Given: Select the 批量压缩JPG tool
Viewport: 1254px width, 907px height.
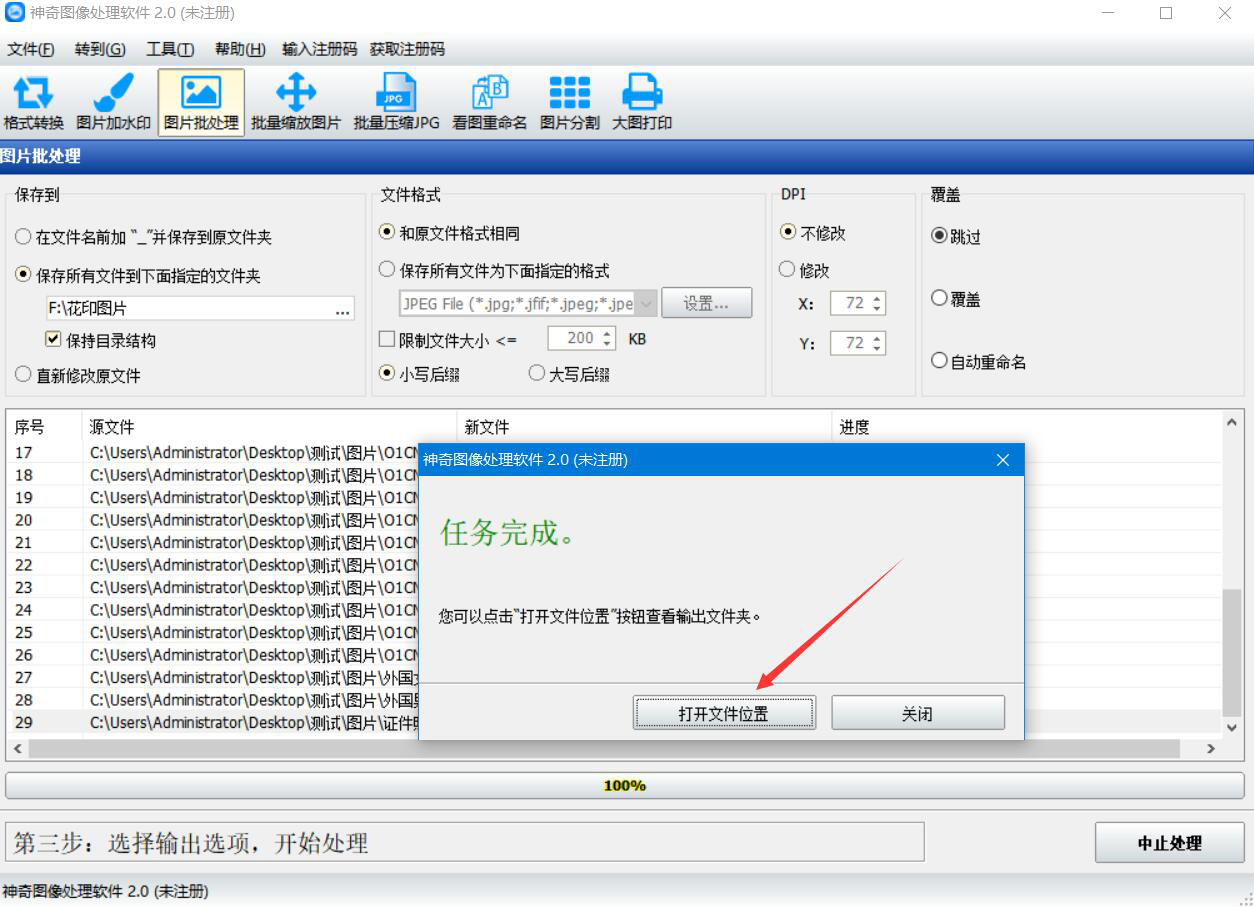Looking at the screenshot, I should [x=396, y=103].
